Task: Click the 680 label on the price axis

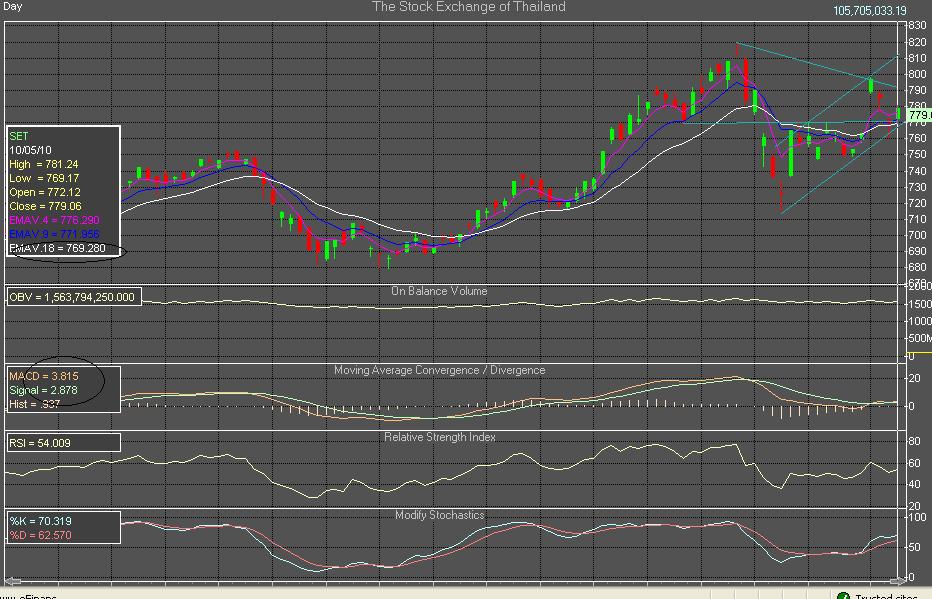Action: (918, 267)
